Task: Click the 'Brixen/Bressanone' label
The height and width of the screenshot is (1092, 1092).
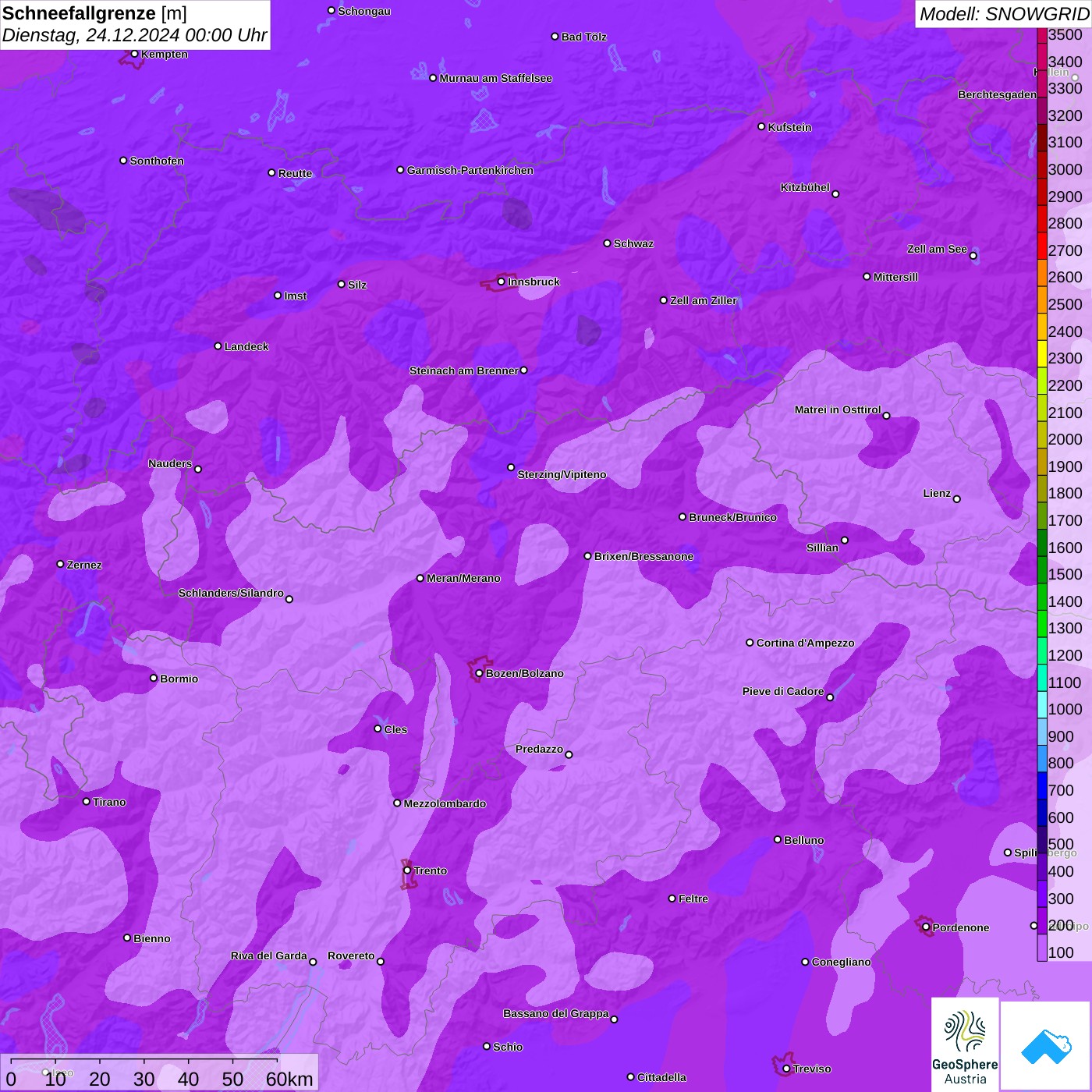Action: coord(644,556)
